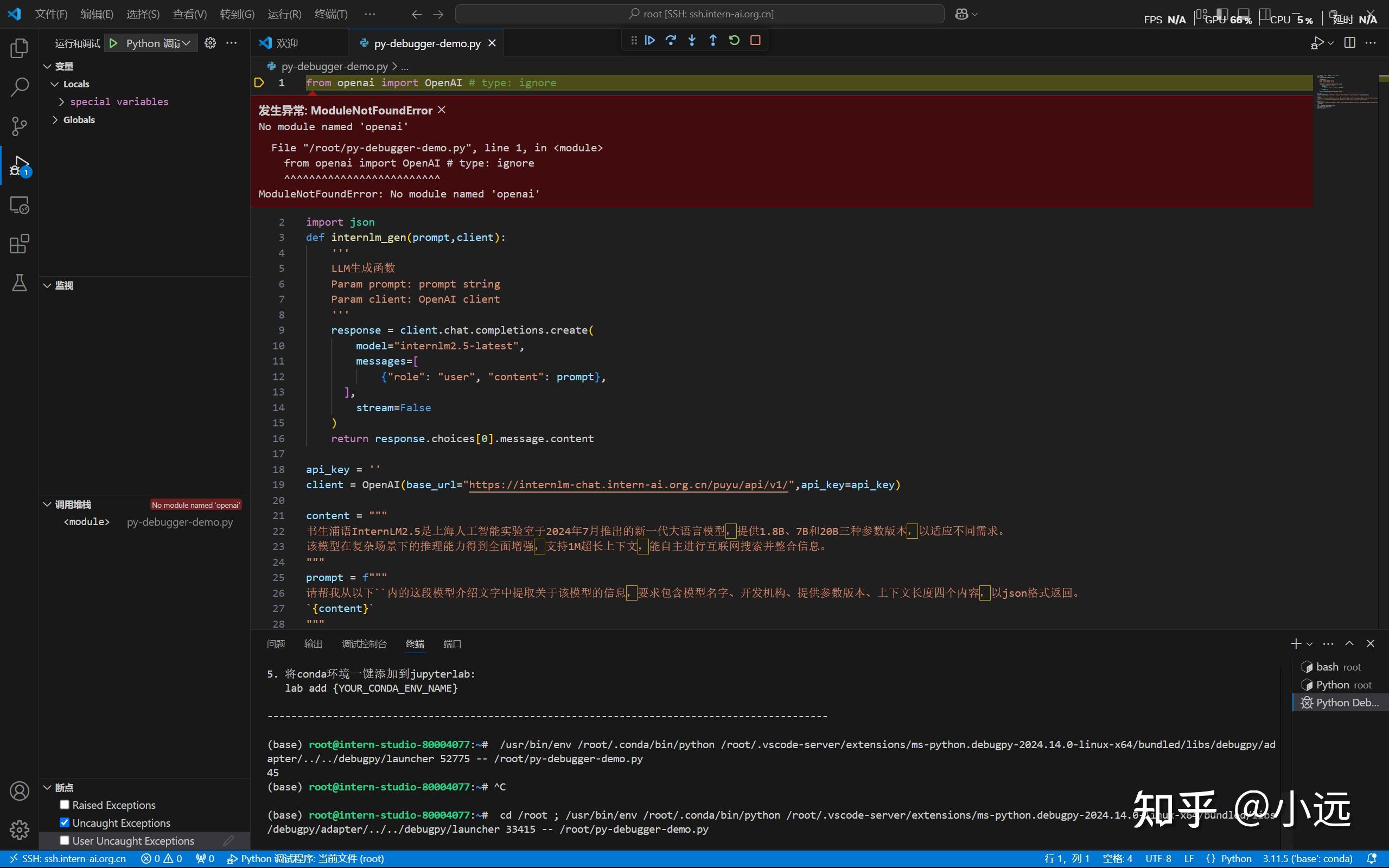
Task: Open the 文件(F) menu
Action: click(51, 14)
